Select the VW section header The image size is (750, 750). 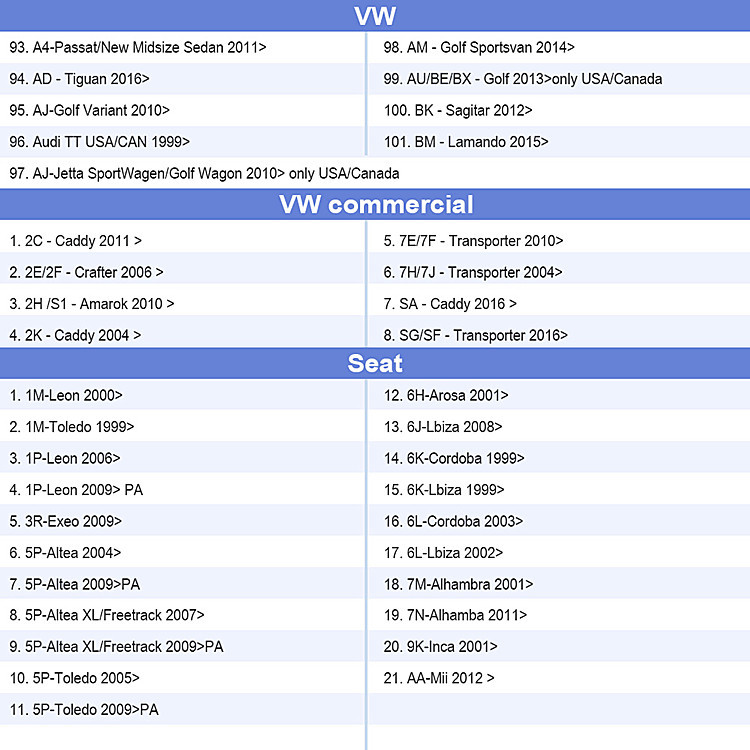[375, 15]
